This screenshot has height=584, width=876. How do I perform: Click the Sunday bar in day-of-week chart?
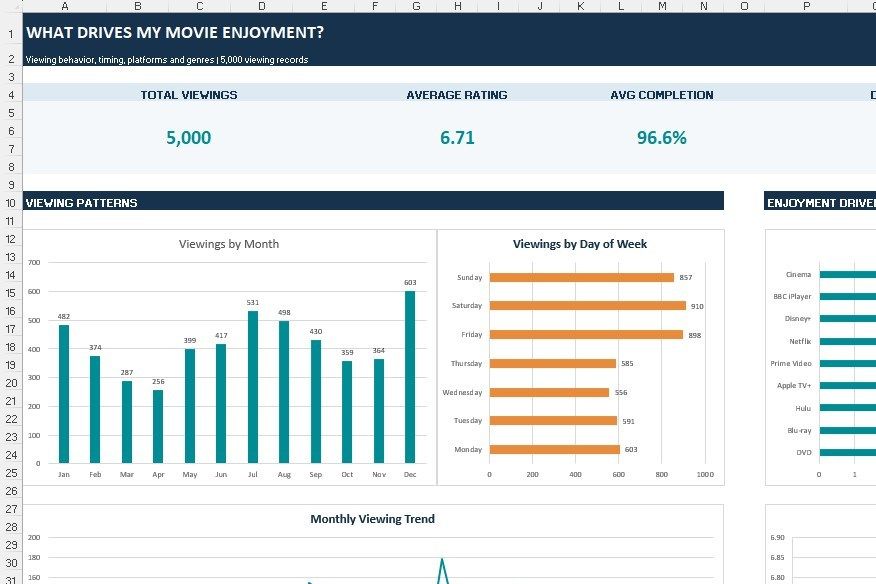(x=582, y=277)
